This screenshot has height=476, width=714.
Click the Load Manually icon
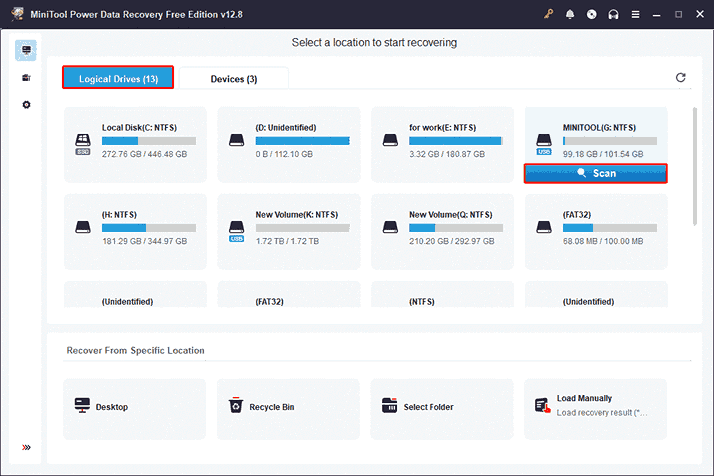pos(542,405)
